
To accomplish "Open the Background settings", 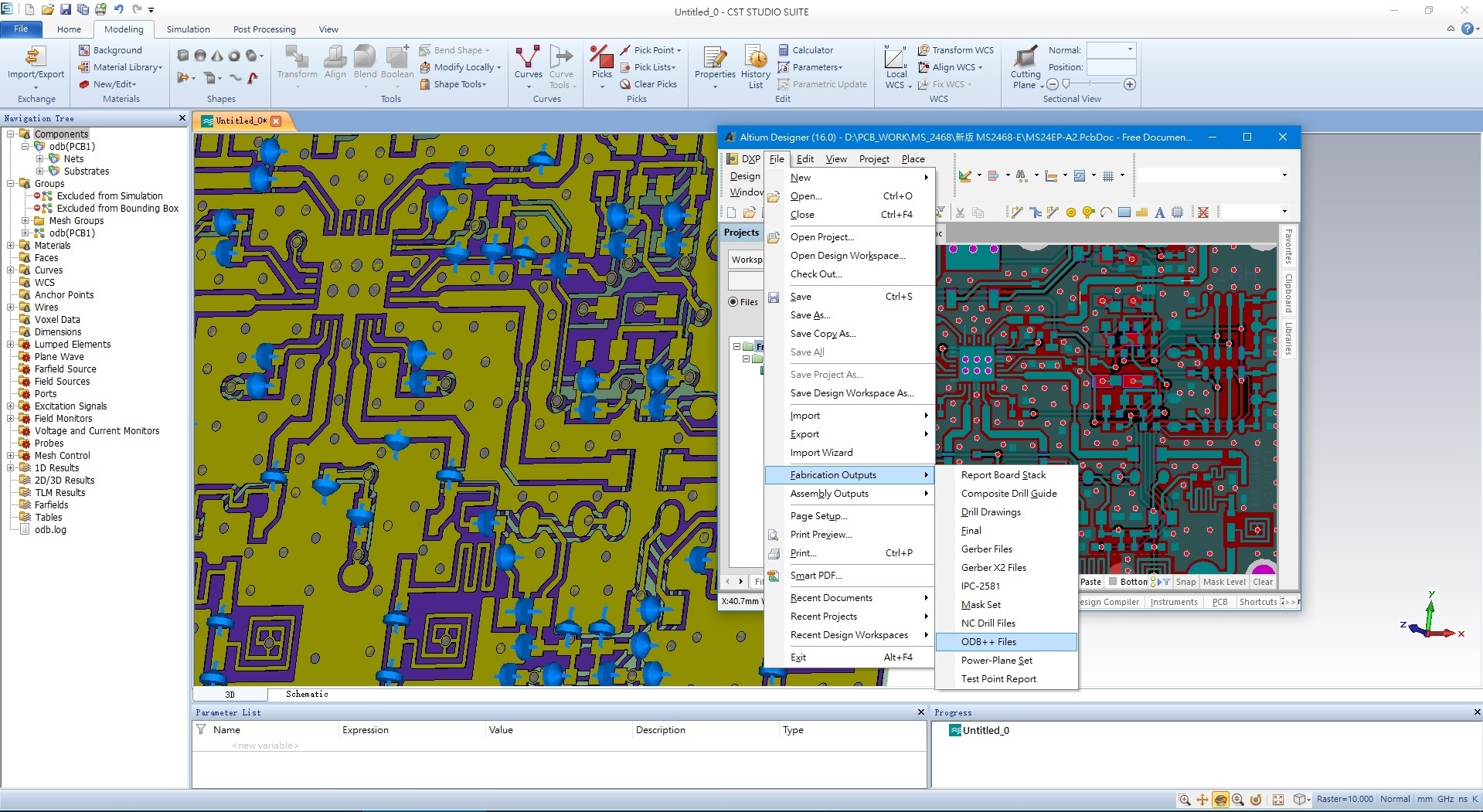I will pos(111,50).
